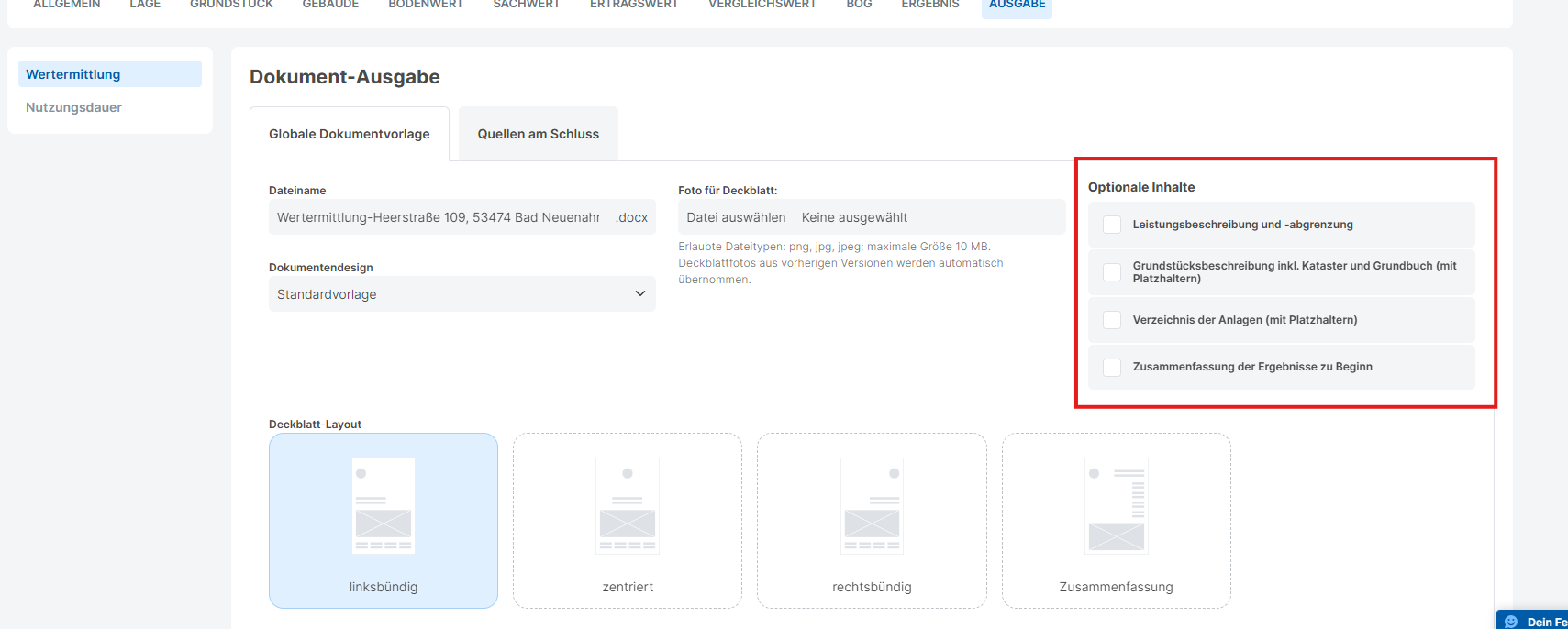The width and height of the screenshot is (1568, 629).
Task: Go to the ERGEBNIS navigation tab
Action: coord(929,5)
